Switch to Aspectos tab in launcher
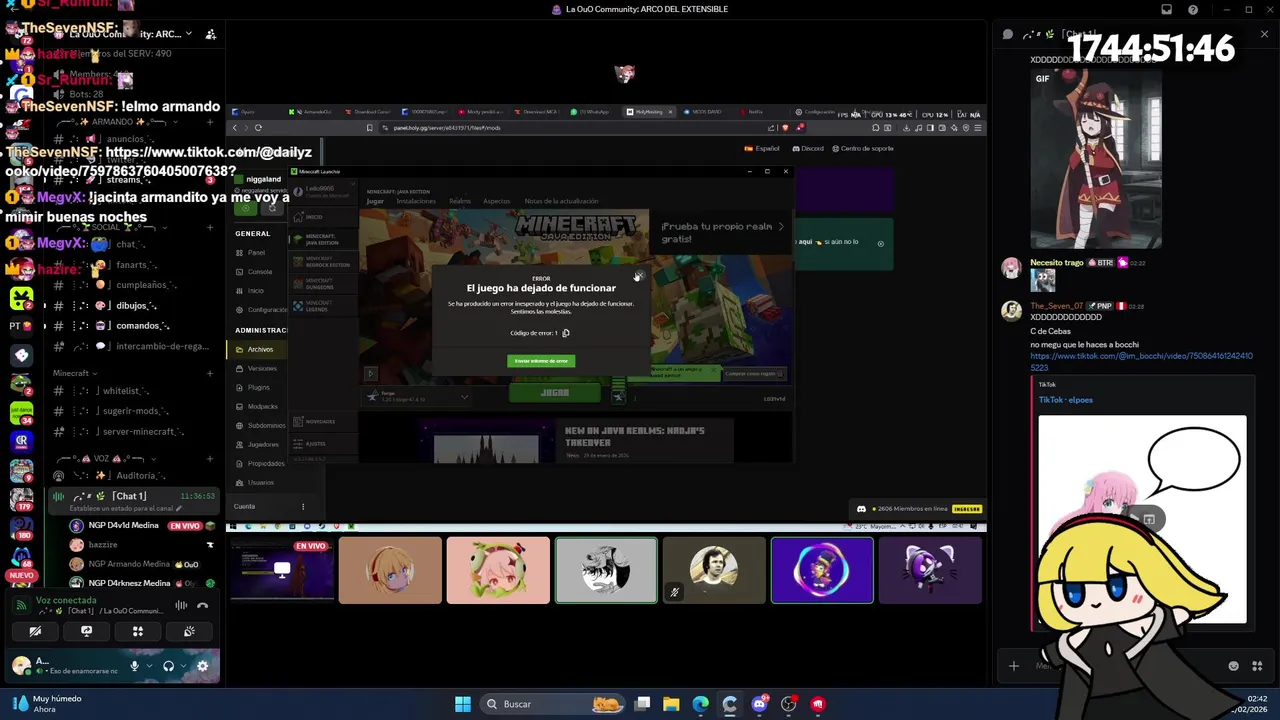This screenshot has width=1280, height=720. tap(497, 201)
